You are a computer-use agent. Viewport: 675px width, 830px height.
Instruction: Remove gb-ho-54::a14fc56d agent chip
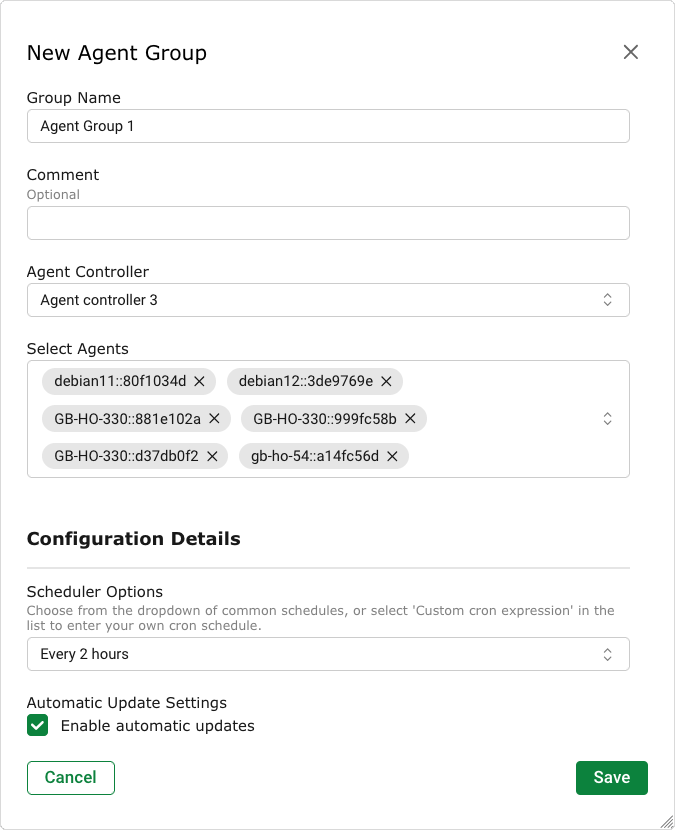(x=392, y=456)
